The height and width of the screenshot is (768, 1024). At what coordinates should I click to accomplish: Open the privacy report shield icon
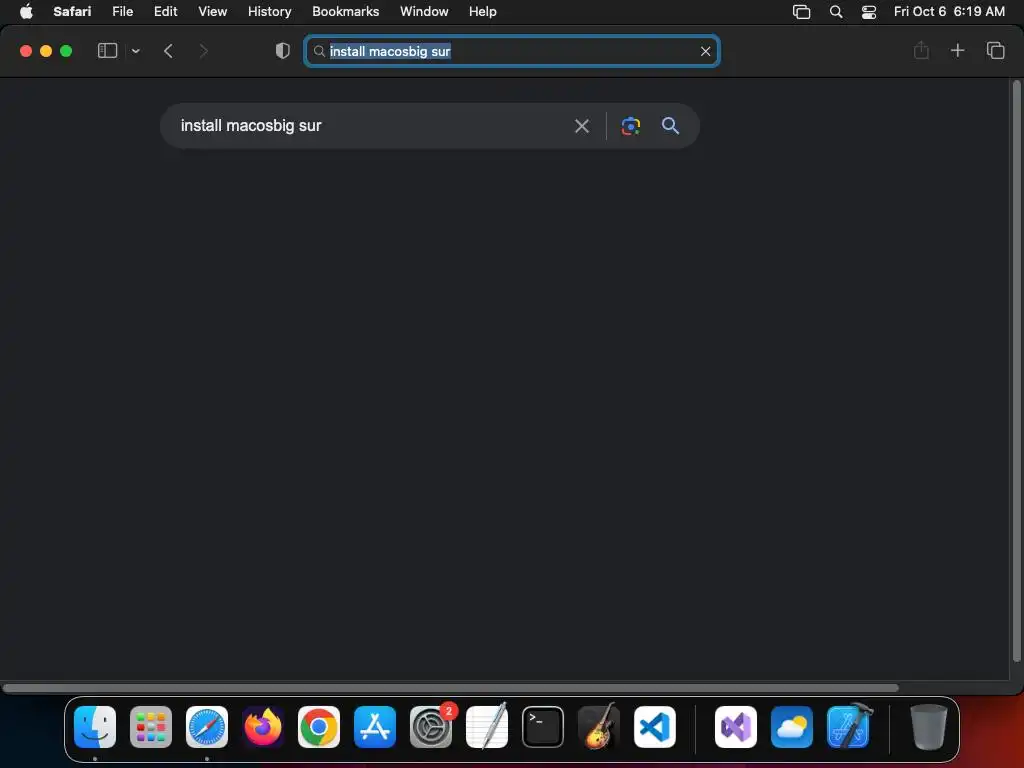(283, 51)
